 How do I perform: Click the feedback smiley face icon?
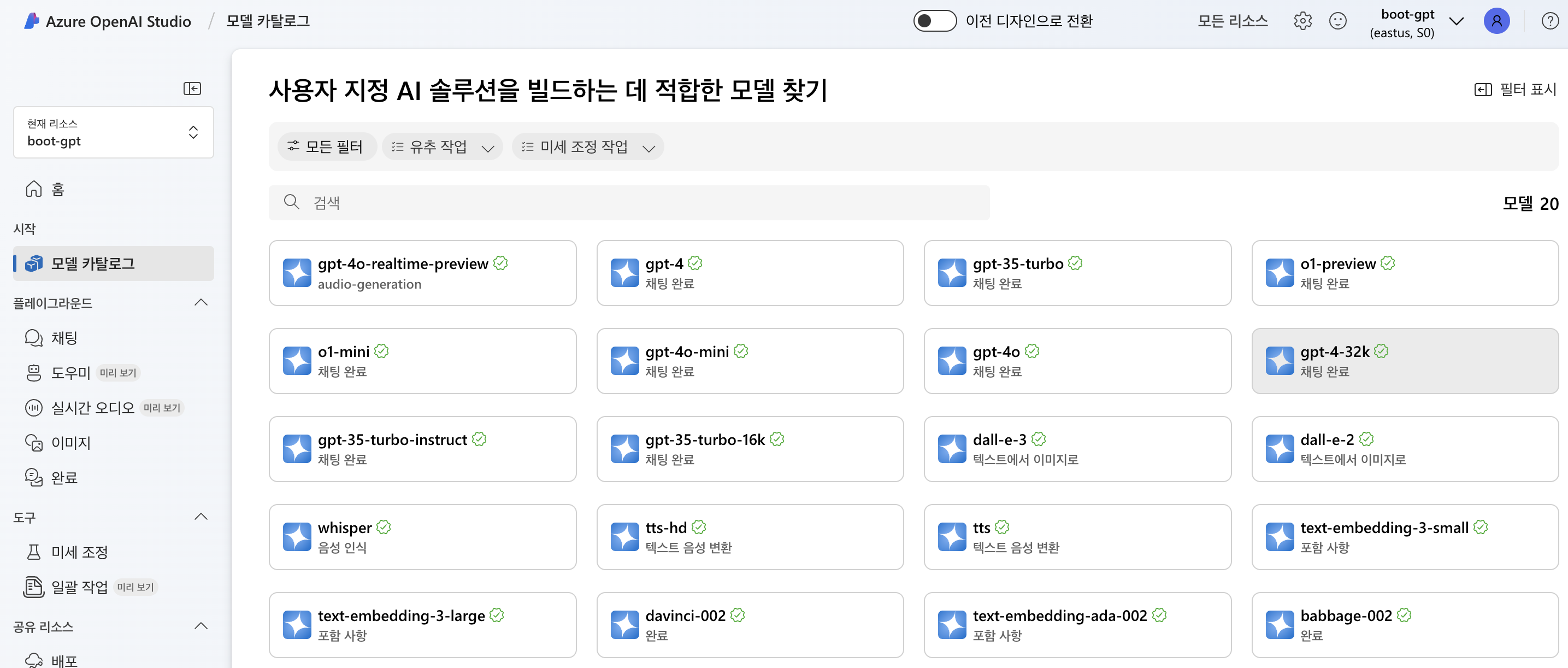[x=1337, y=21]
